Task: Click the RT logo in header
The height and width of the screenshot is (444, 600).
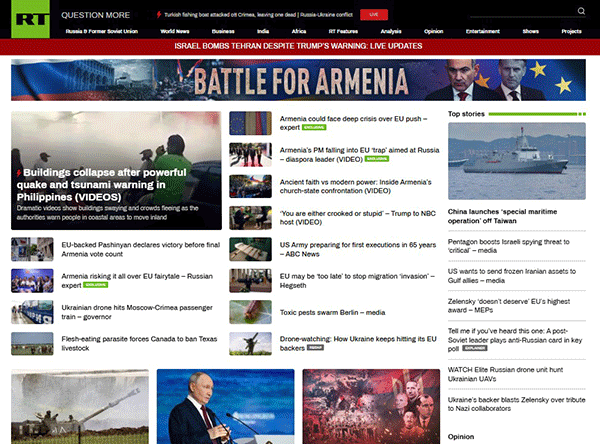Action: [30, 19]
